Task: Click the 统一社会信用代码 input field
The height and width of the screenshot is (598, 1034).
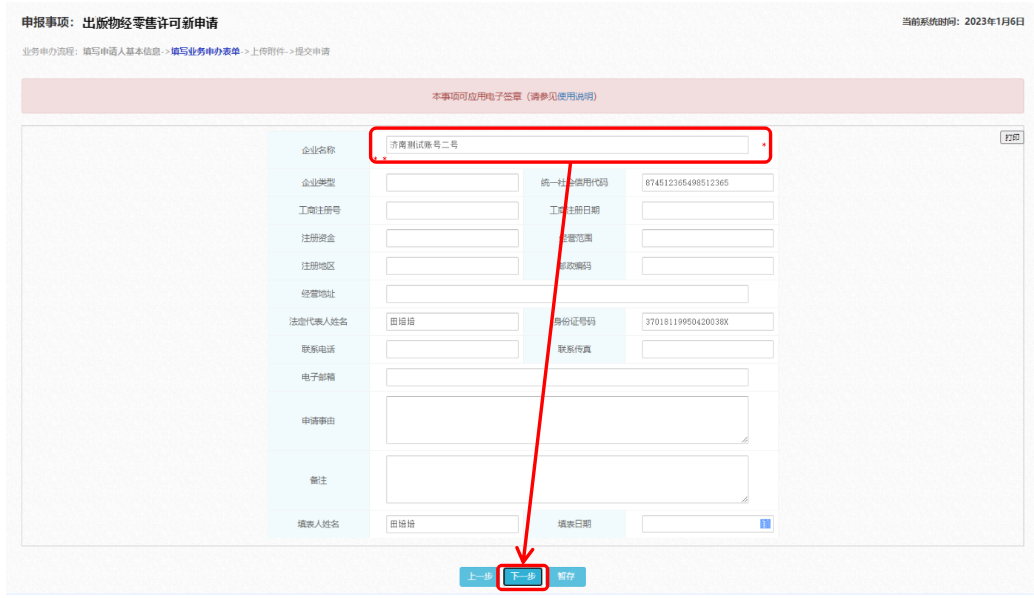Action: (x=707, y=183)
